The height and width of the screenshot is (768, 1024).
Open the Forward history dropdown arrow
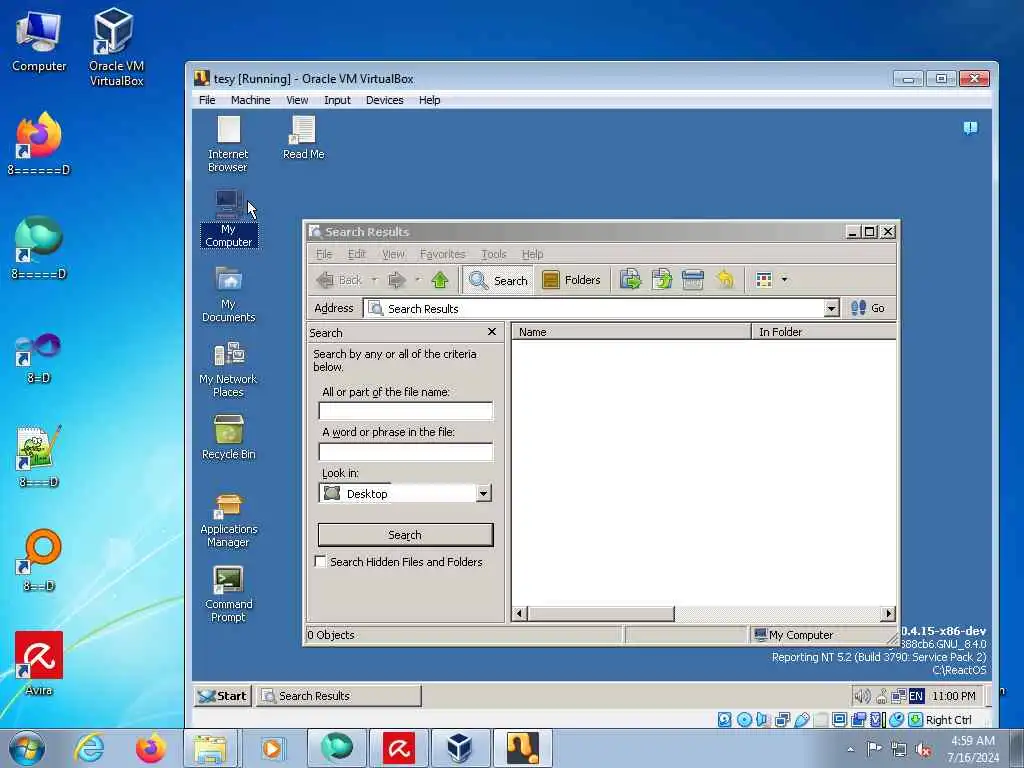(x=417, y=280)
